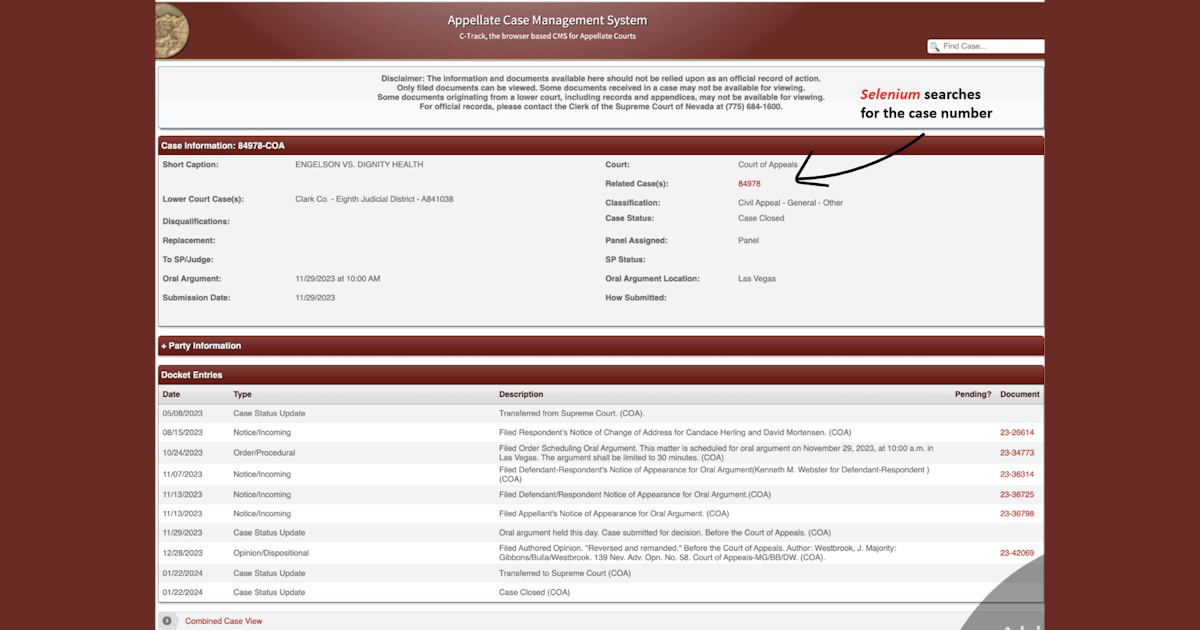This screenshot has height=630, width=1200.
Task: Open document 23-36314
Action: click(1017, 474)
